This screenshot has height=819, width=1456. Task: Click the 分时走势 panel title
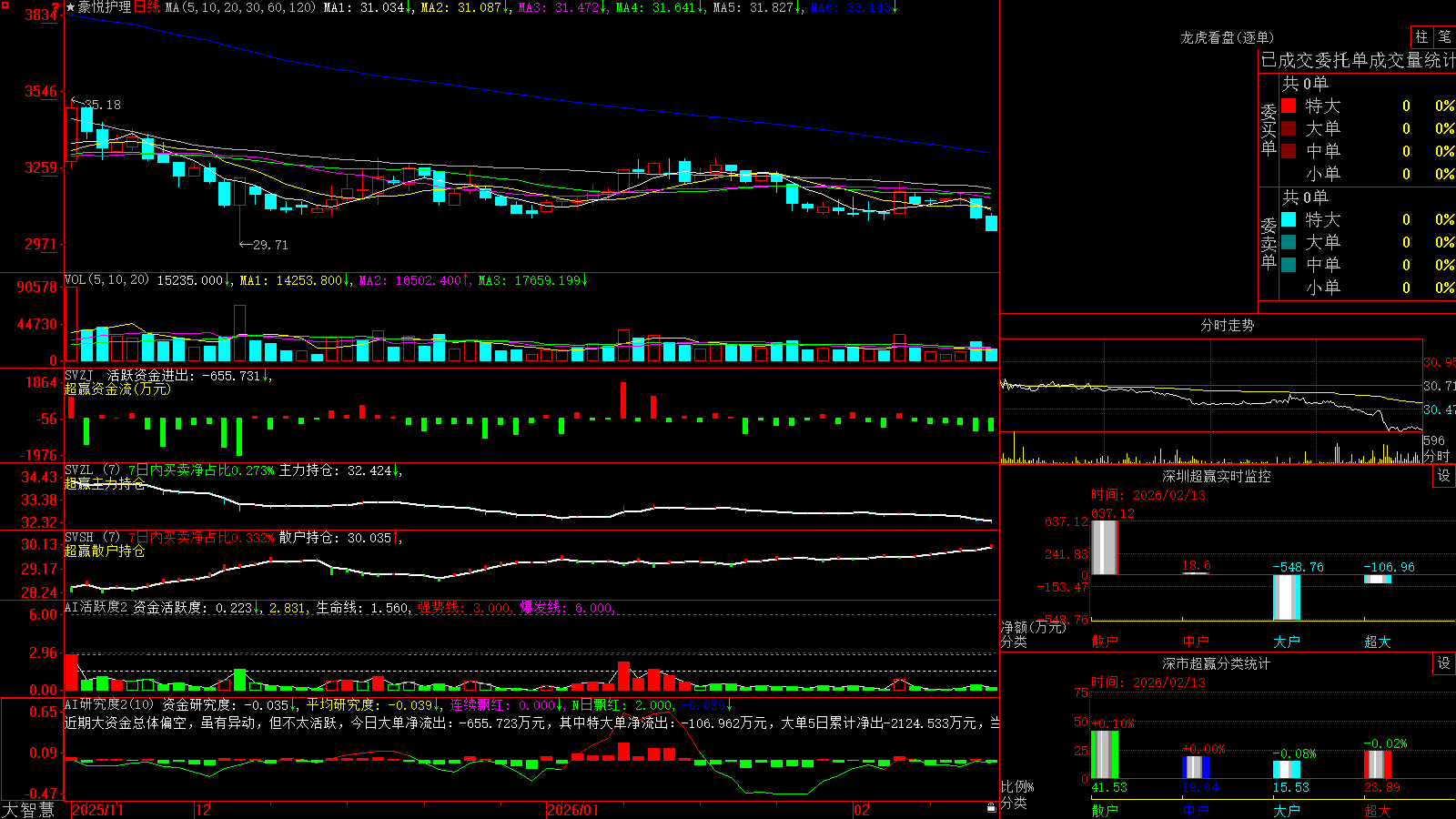point(1227,325)
